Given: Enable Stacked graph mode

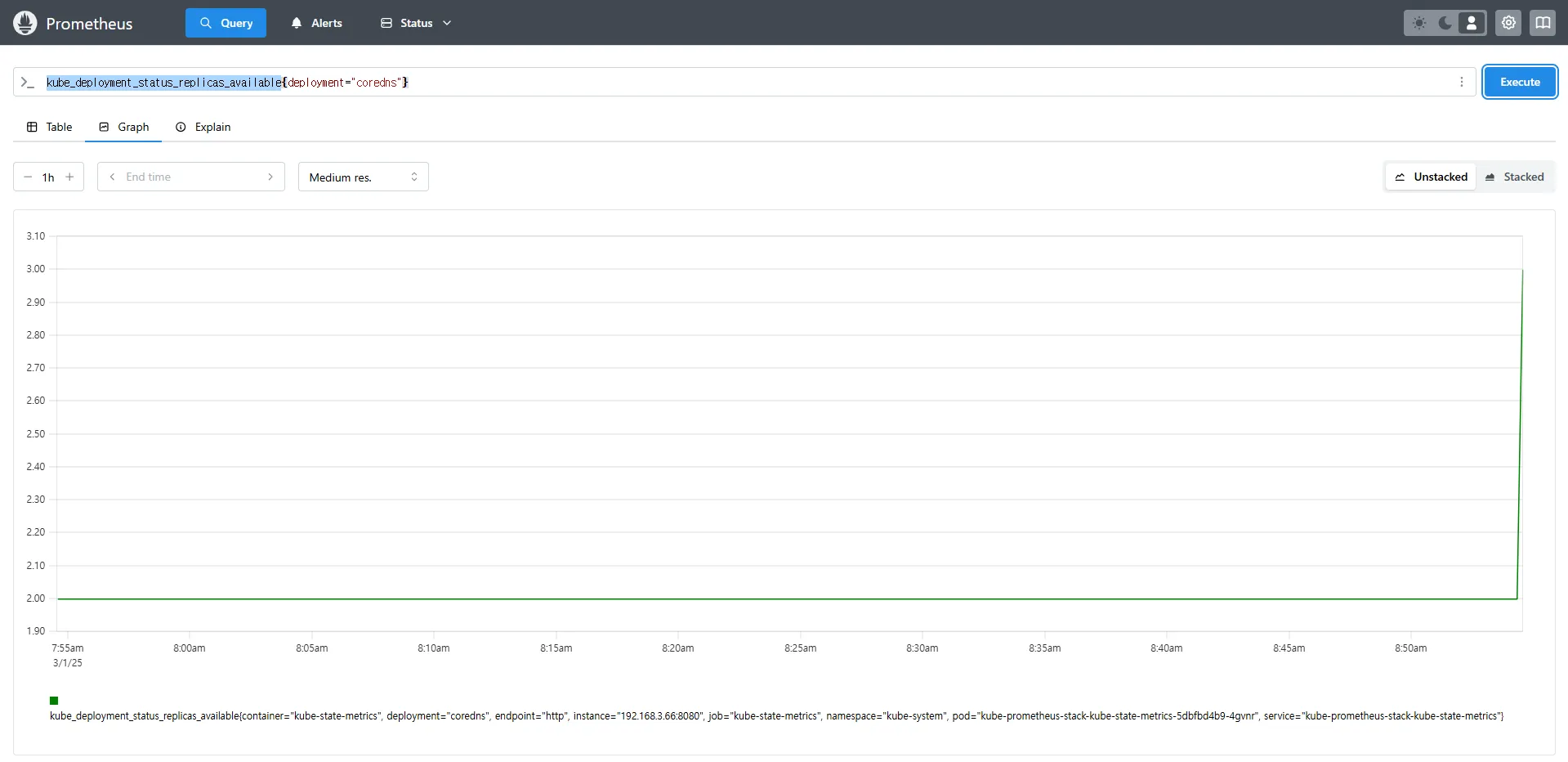Looking at the screenshot, I should (1514, 177).
